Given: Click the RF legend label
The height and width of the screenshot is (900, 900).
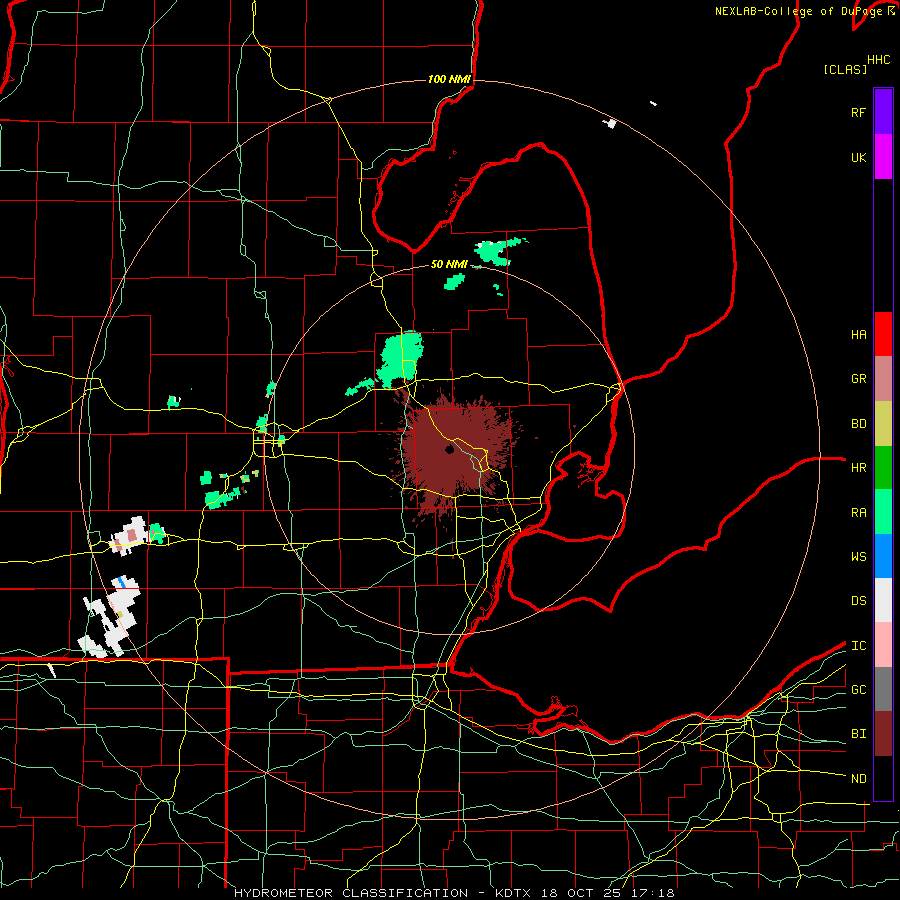Looking at the screenshot, I should click(858, 113).
